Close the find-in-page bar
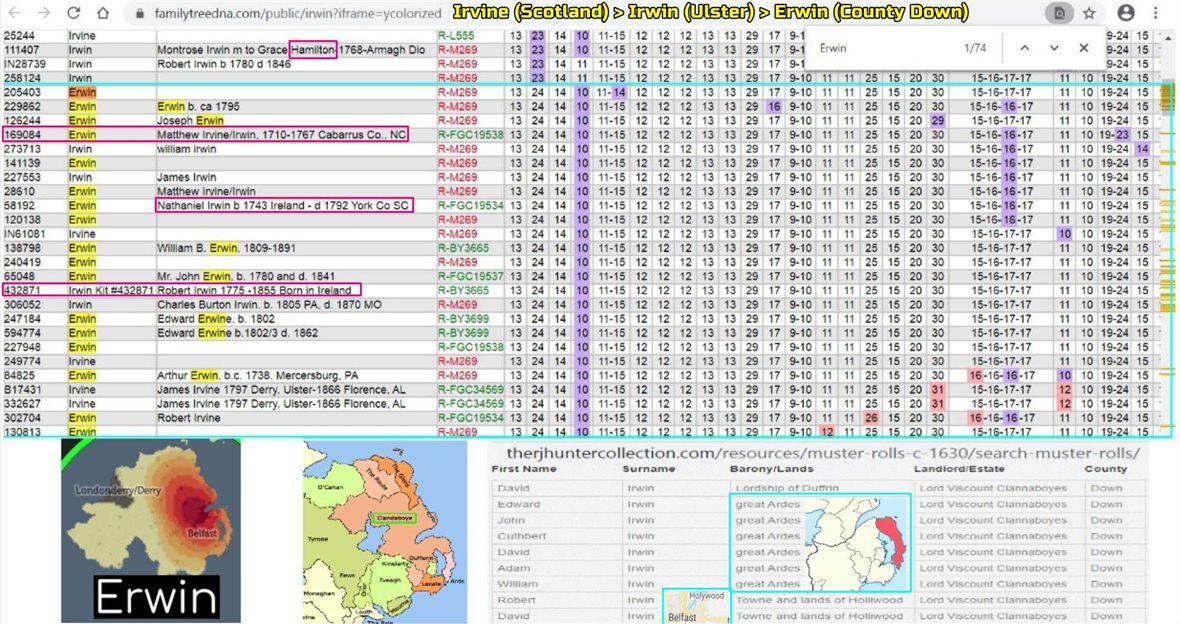The image size is (1180, 624). 1084,48
